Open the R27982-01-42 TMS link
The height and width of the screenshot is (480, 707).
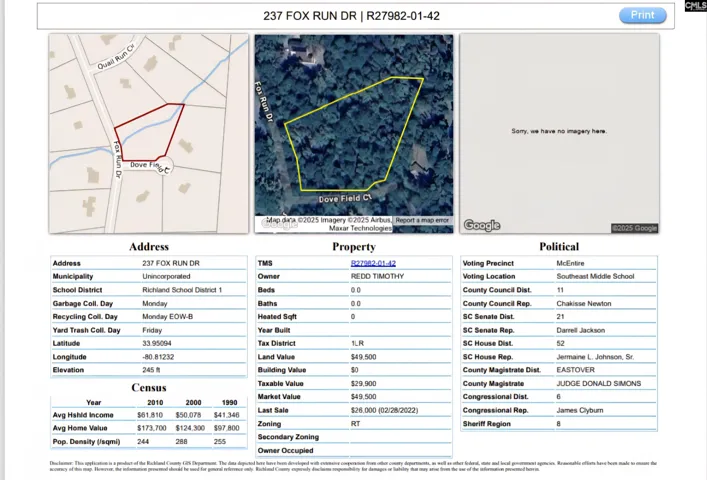373,263
